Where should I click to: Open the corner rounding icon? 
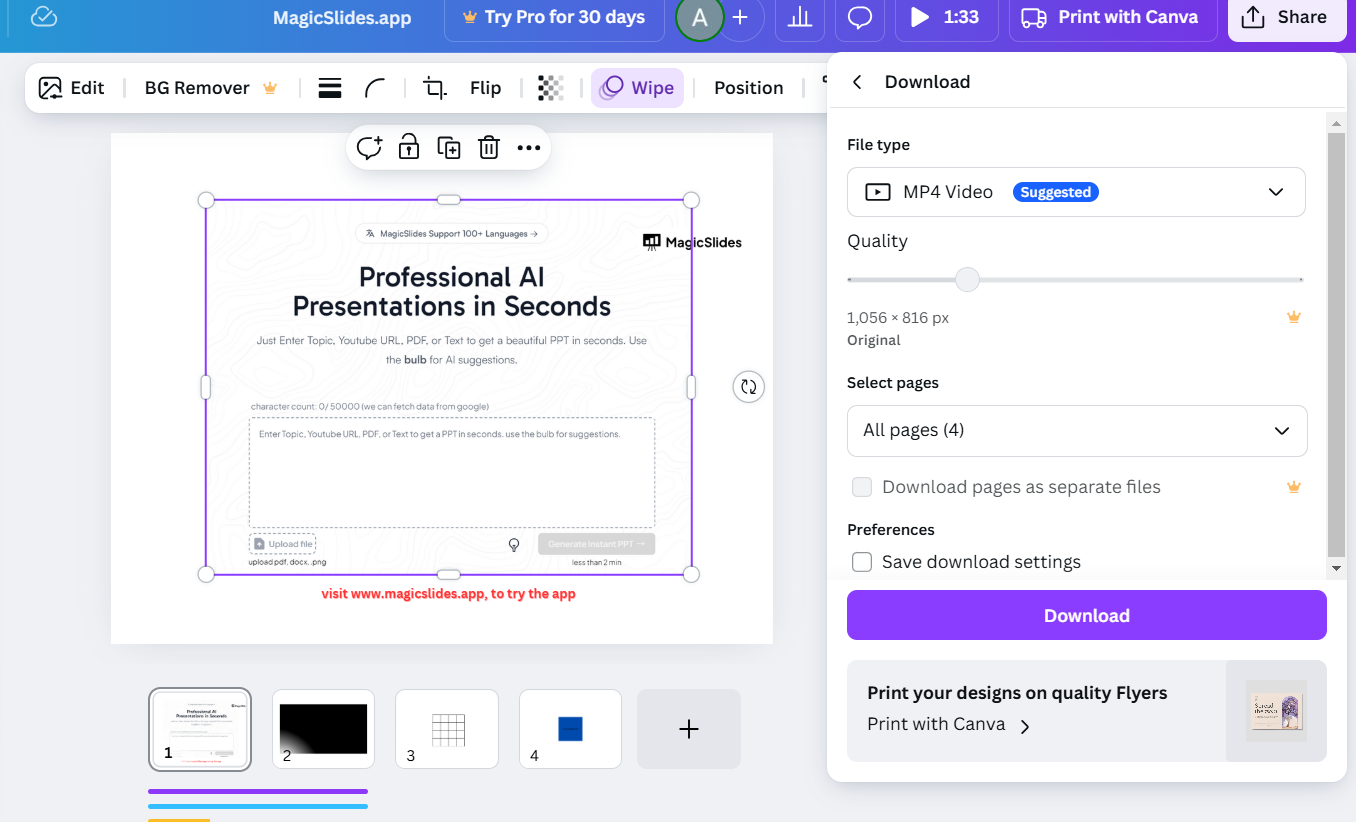click(375, 88)
